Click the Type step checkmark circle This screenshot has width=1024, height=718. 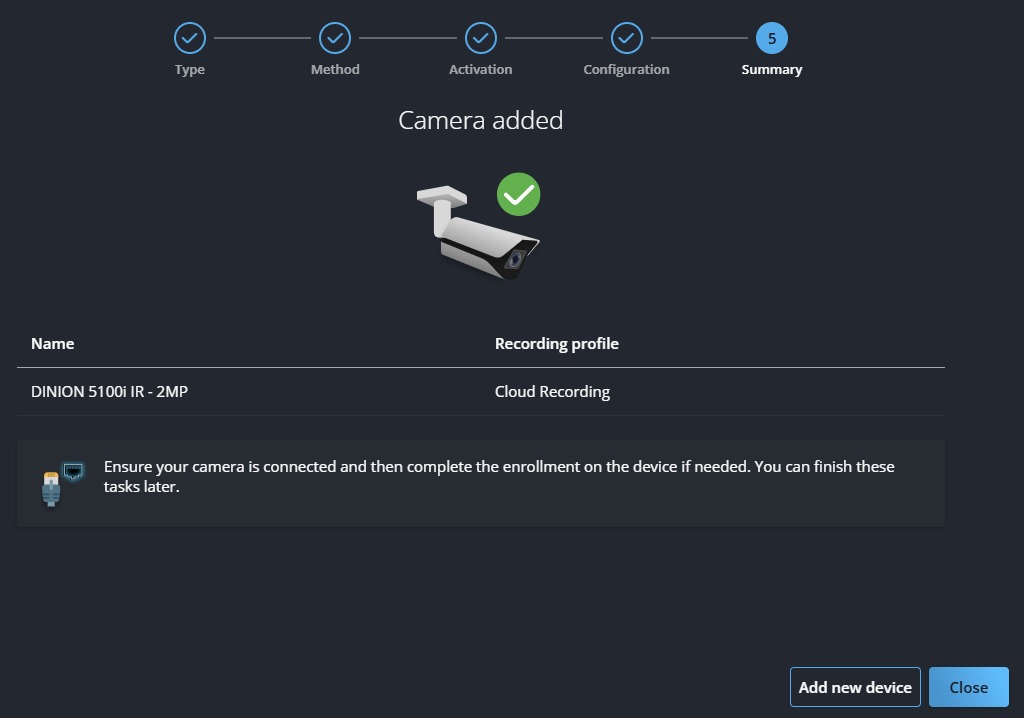[189, 38]
